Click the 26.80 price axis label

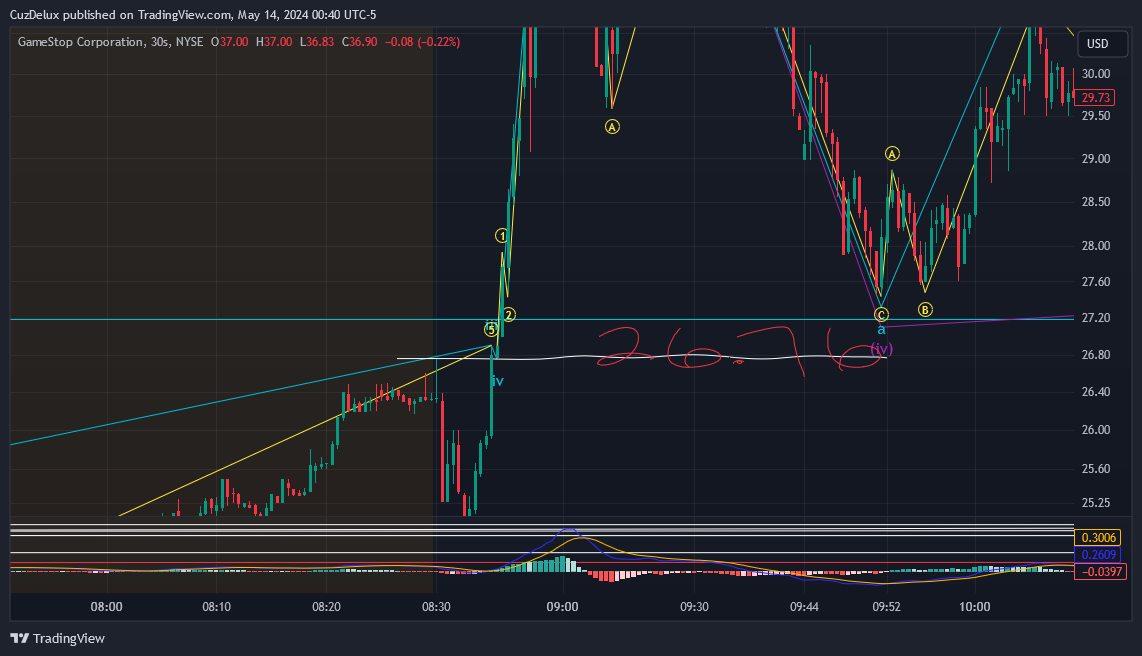(x=1096, y=355)
